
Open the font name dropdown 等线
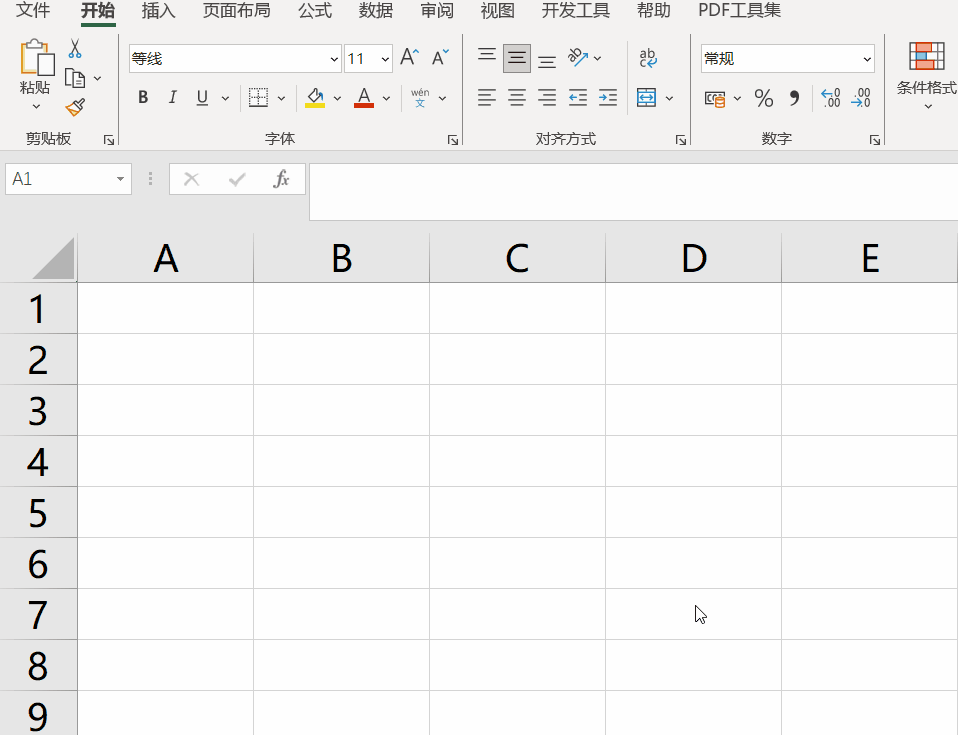[334, 59]
